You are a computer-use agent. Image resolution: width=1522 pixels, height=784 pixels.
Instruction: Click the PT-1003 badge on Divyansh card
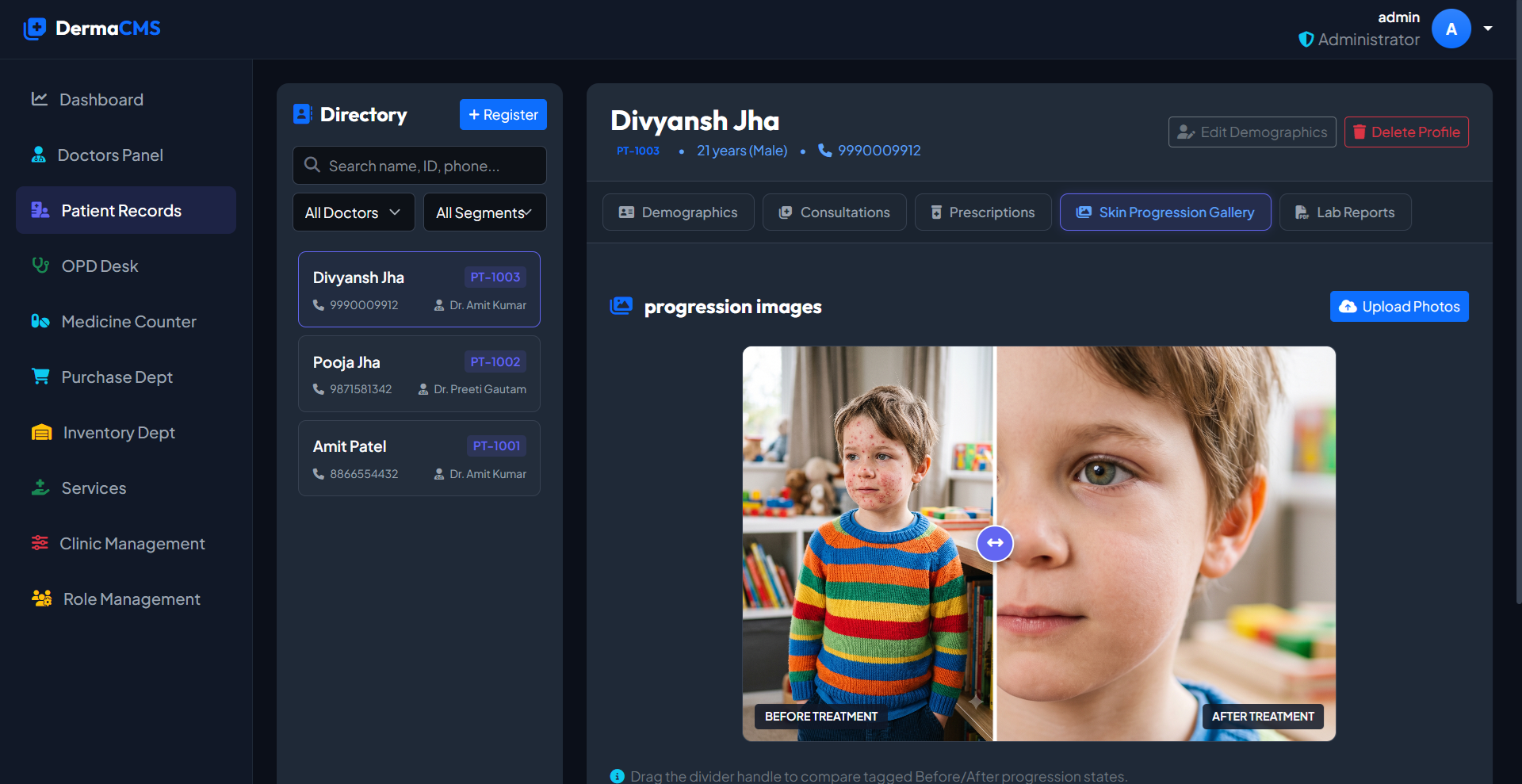495,277
